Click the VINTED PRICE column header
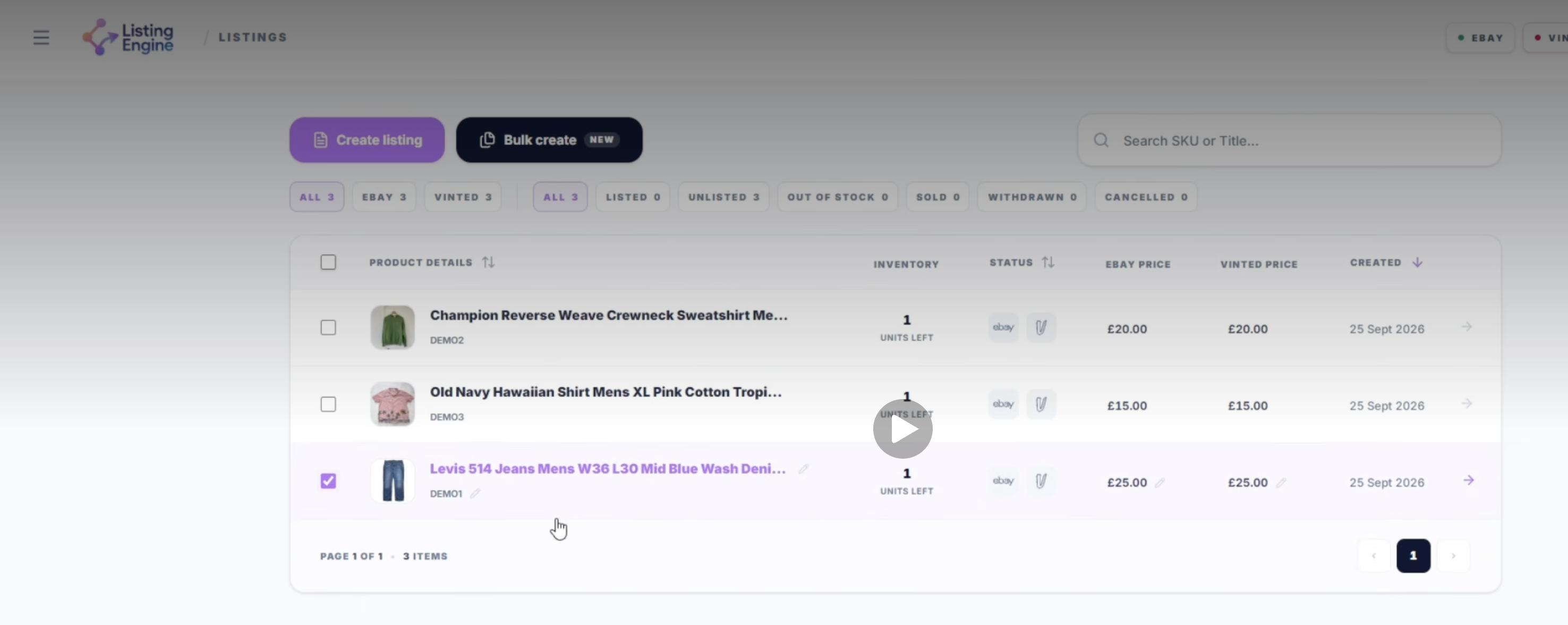This screenshot has width=1568, height=625. pos(1259,264)
